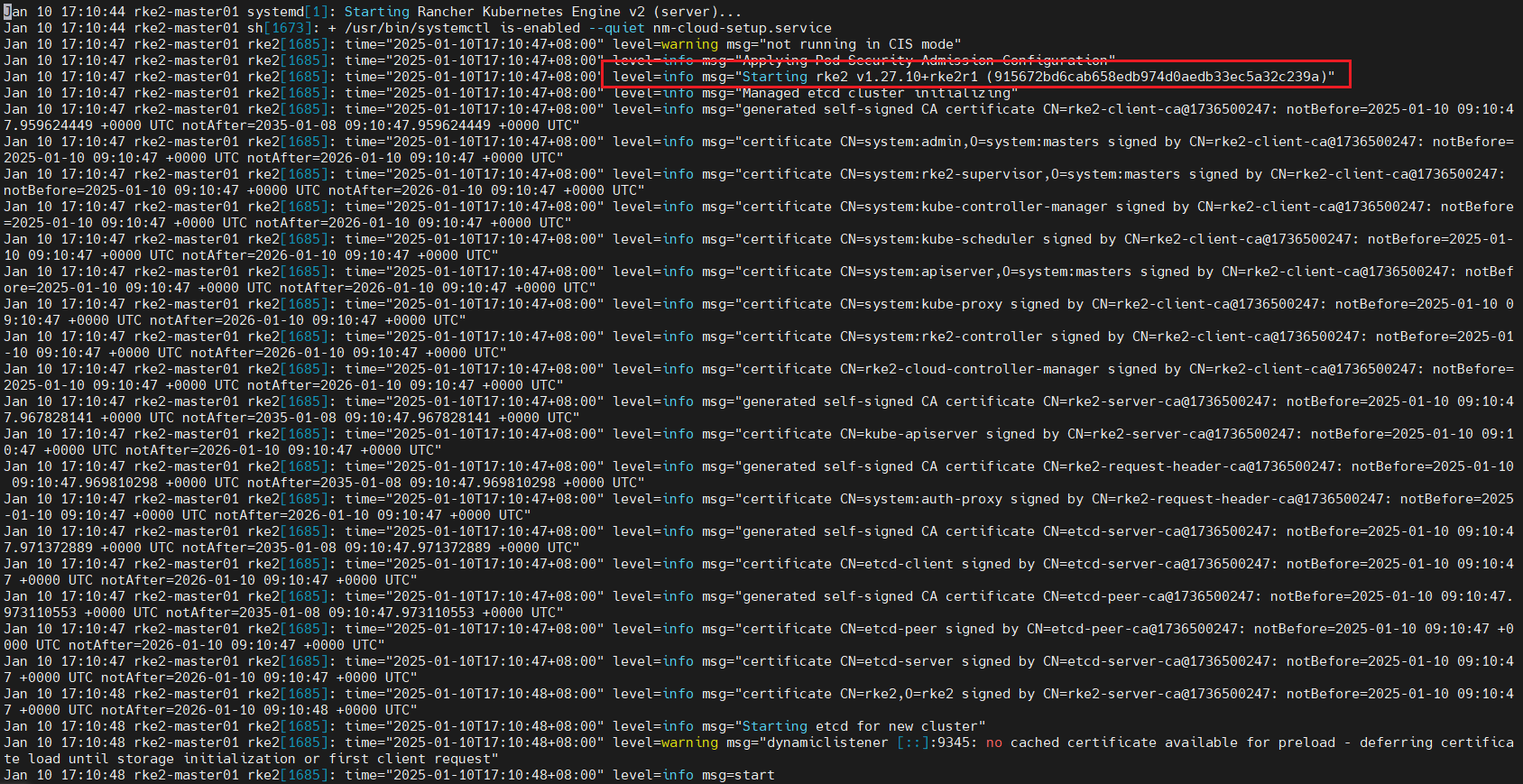This screenshot has width=1523, height=784.
Task: Select "CN=kube-apiserver" certificate name
Action: tap(909, 434)
